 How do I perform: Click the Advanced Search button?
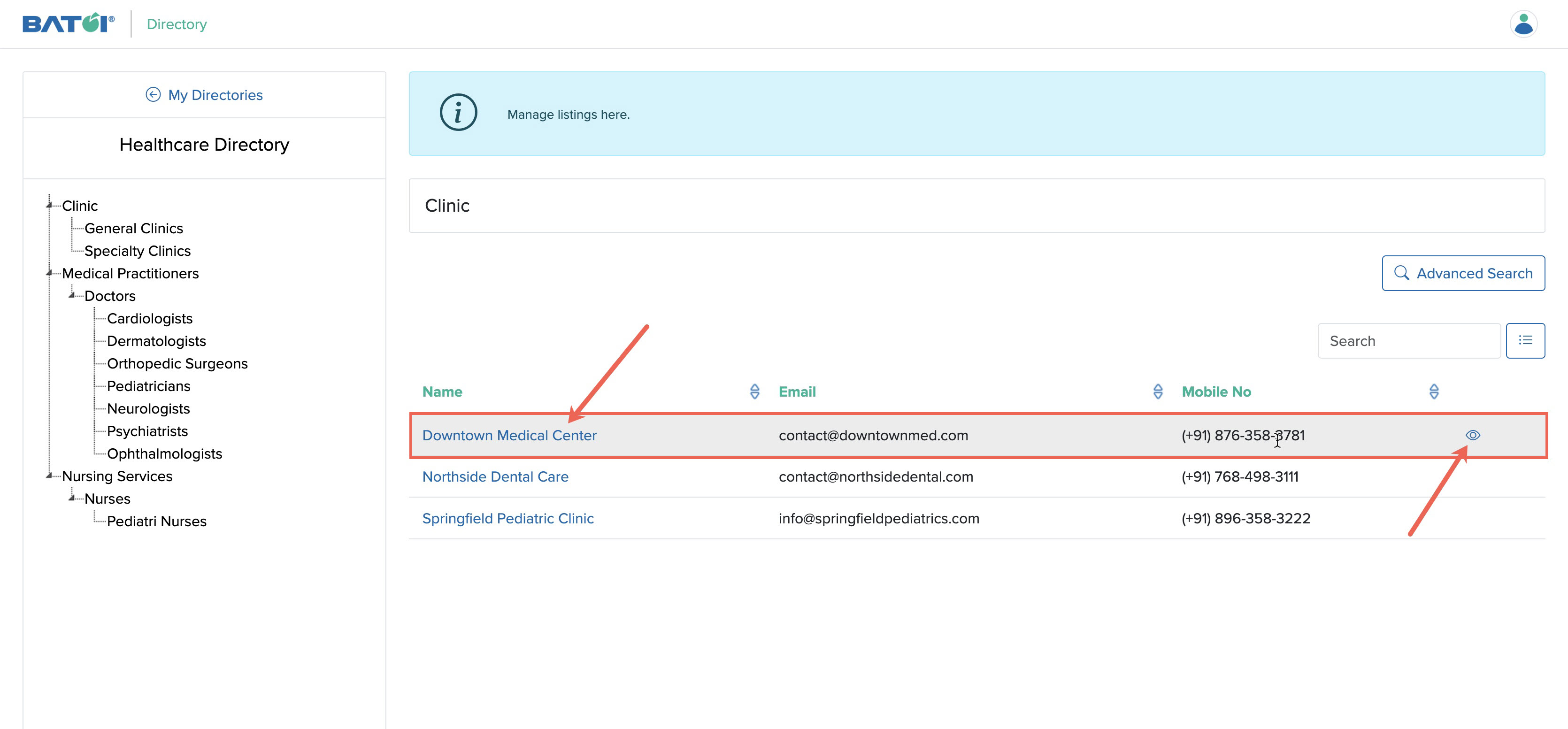(1463, 273)
